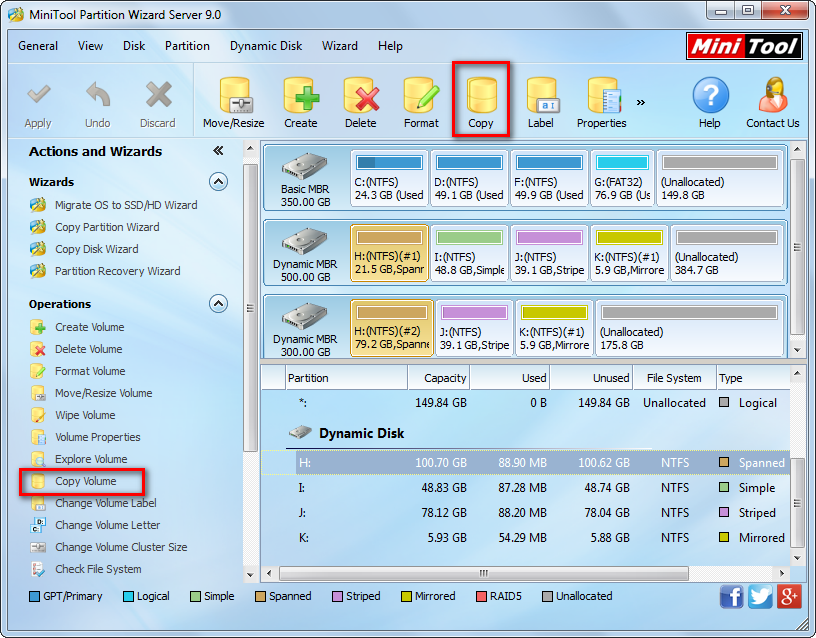The width and height of the screenshot is (816, 638).
Task: Select the Dynamic MBR 300.00 GB disk icon
Action: [x=304, y=316]
